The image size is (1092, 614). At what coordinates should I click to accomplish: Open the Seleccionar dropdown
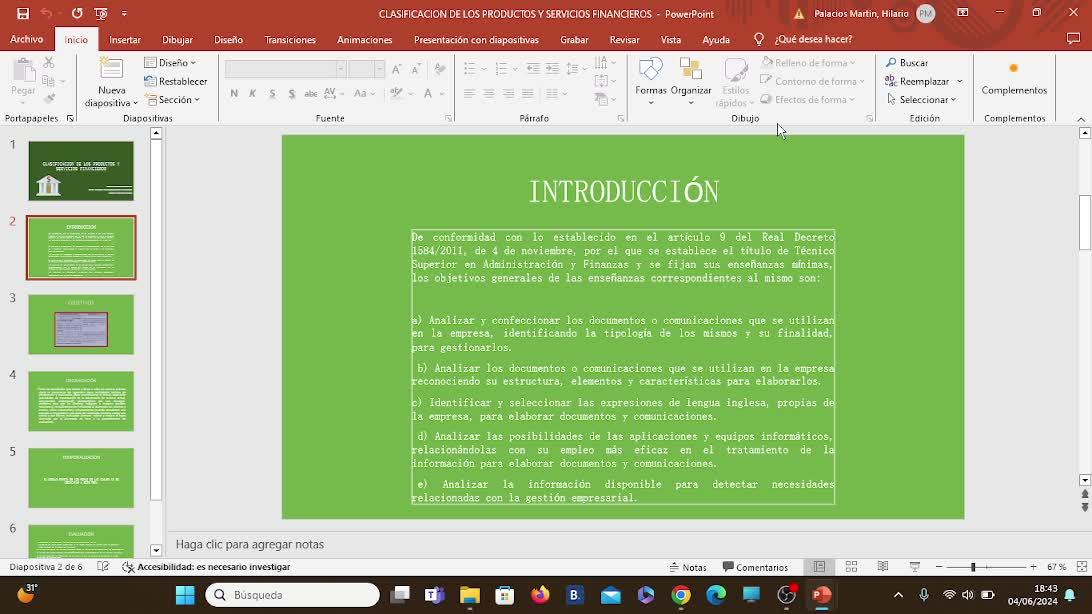[x=922, y=100]
